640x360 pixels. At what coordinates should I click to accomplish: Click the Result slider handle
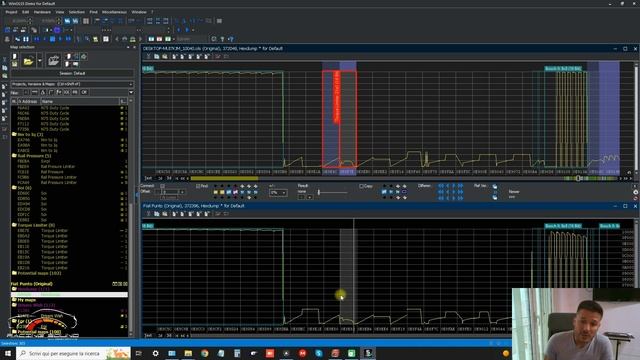[x=319, y=192]
